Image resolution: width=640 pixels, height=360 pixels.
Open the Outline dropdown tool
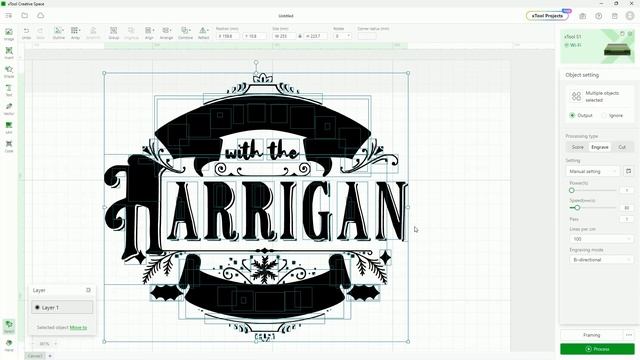click(58, 33)
